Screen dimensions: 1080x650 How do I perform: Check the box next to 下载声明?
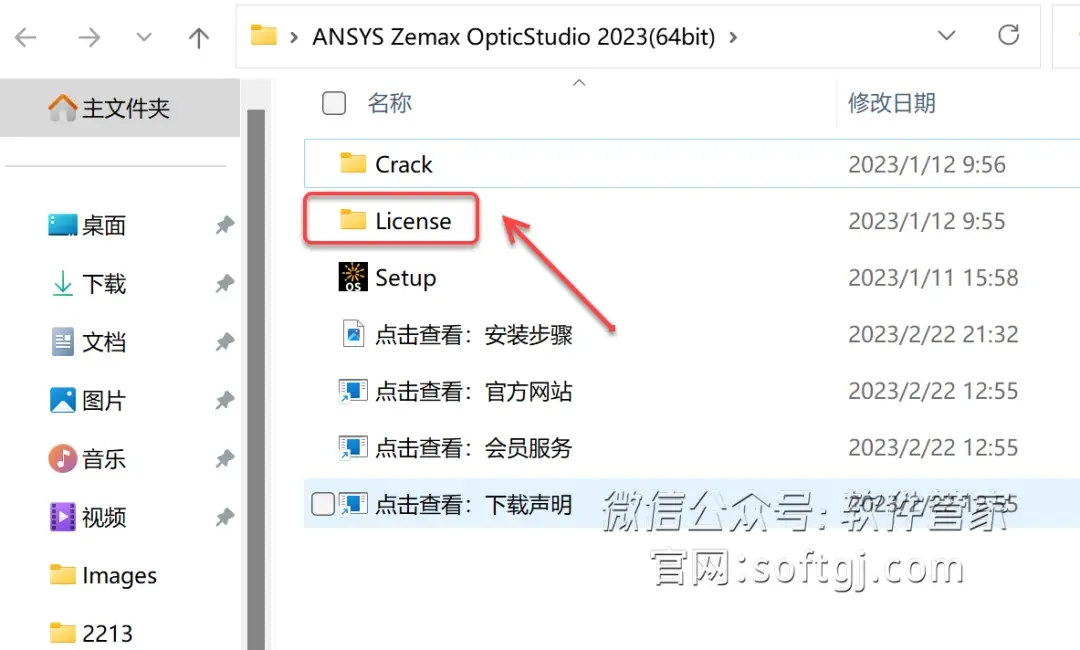[x=322, y=504]
